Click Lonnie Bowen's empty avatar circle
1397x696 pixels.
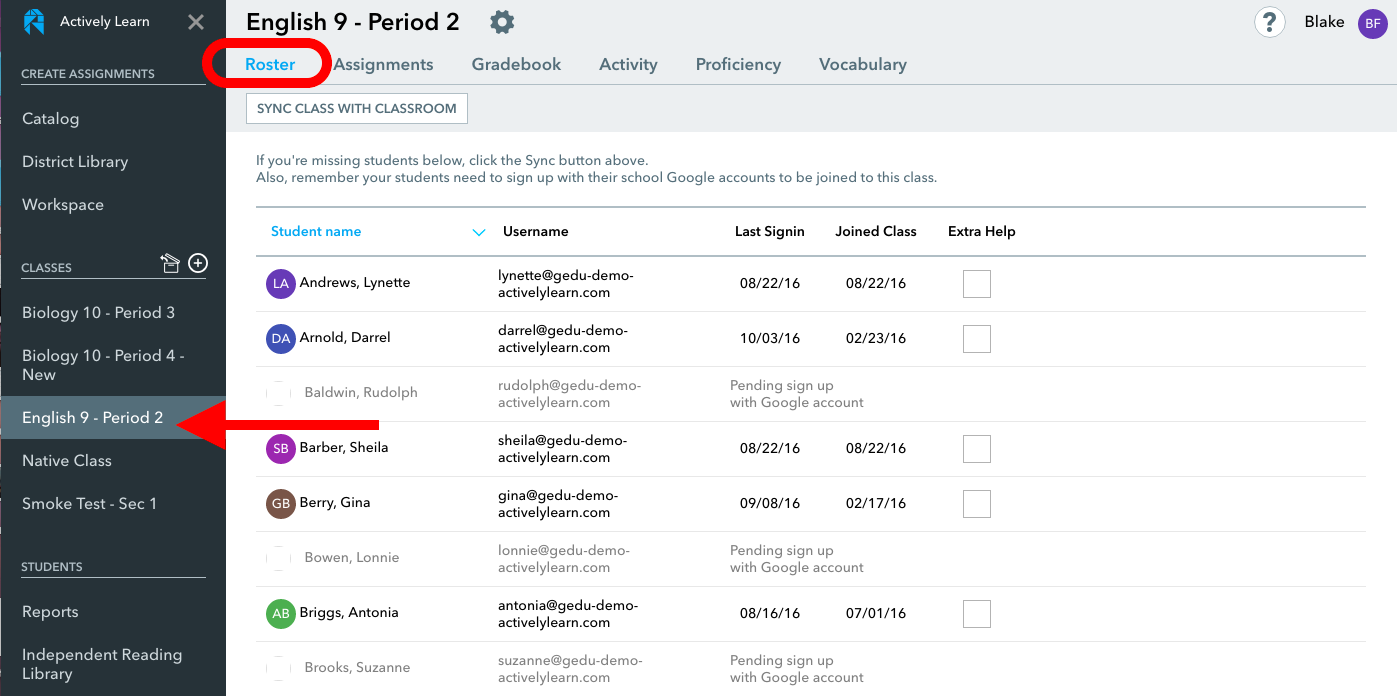pos(279,558)
